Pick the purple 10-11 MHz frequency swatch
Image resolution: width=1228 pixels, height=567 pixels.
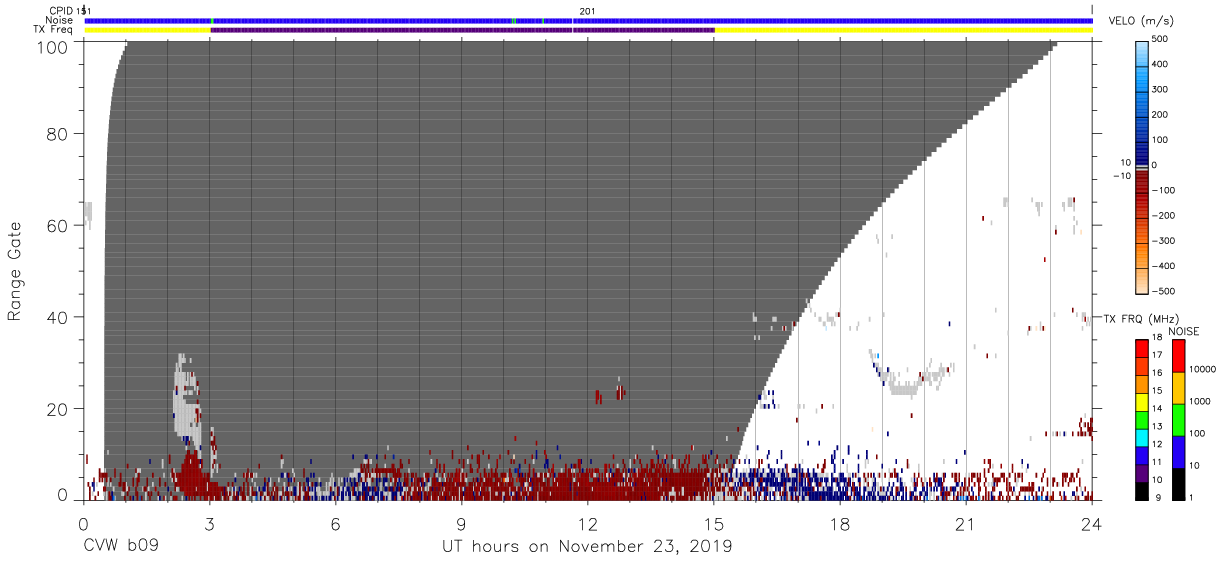click(x=1142, y=472)
